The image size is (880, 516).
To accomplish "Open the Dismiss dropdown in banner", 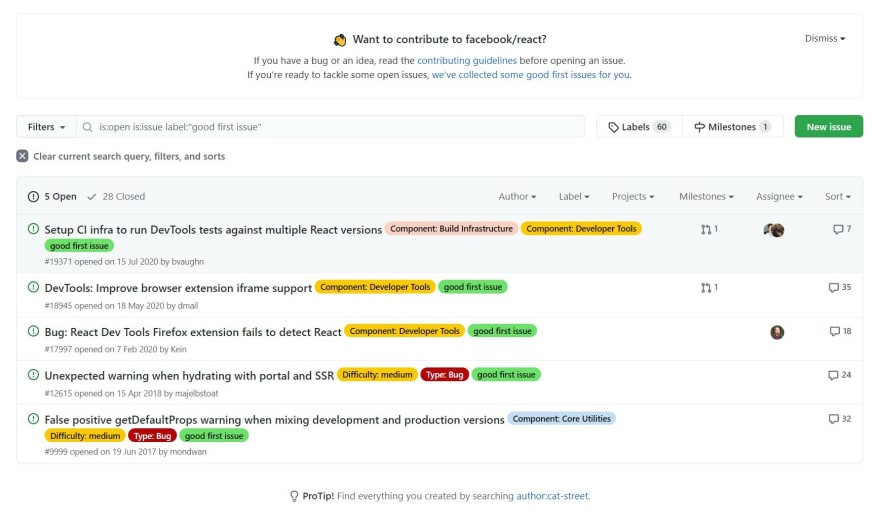I will coord(825,38).
